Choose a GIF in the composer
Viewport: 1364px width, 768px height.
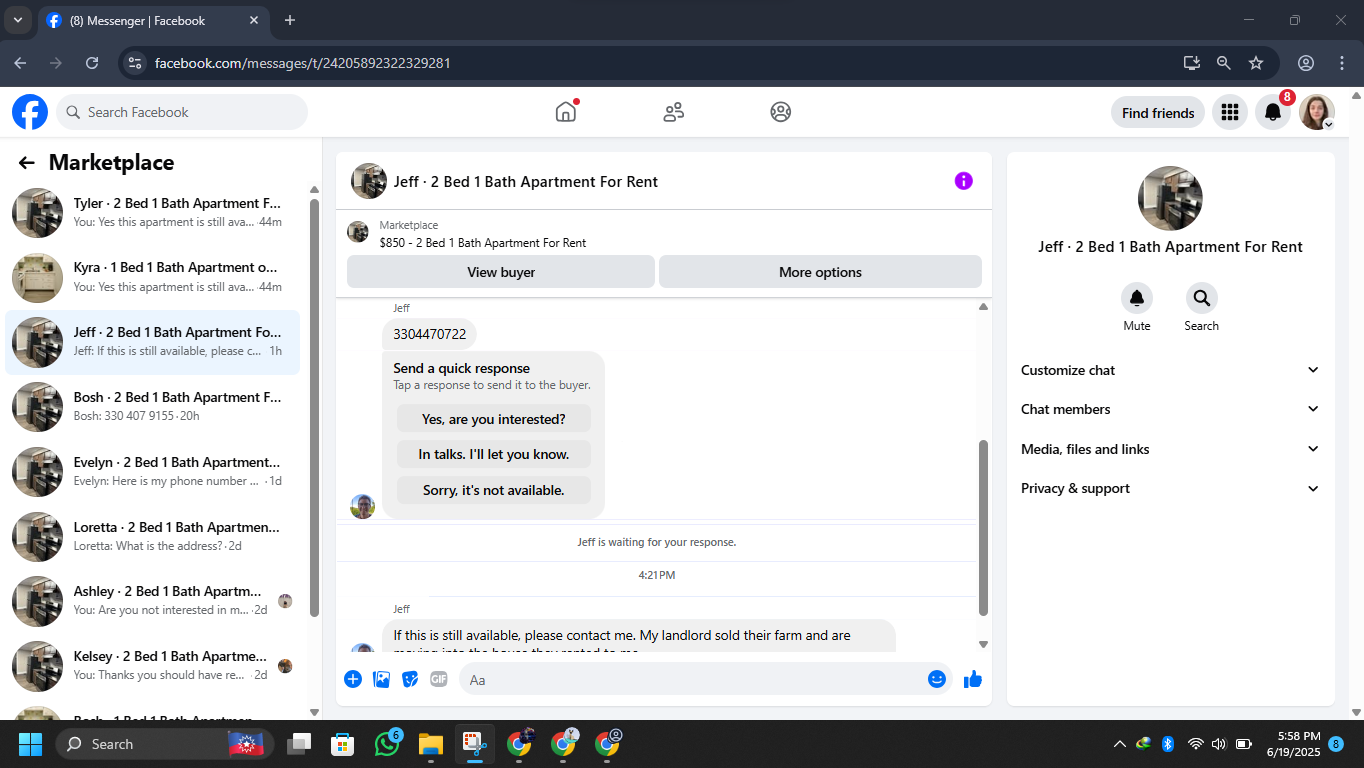tap(438, 679)
